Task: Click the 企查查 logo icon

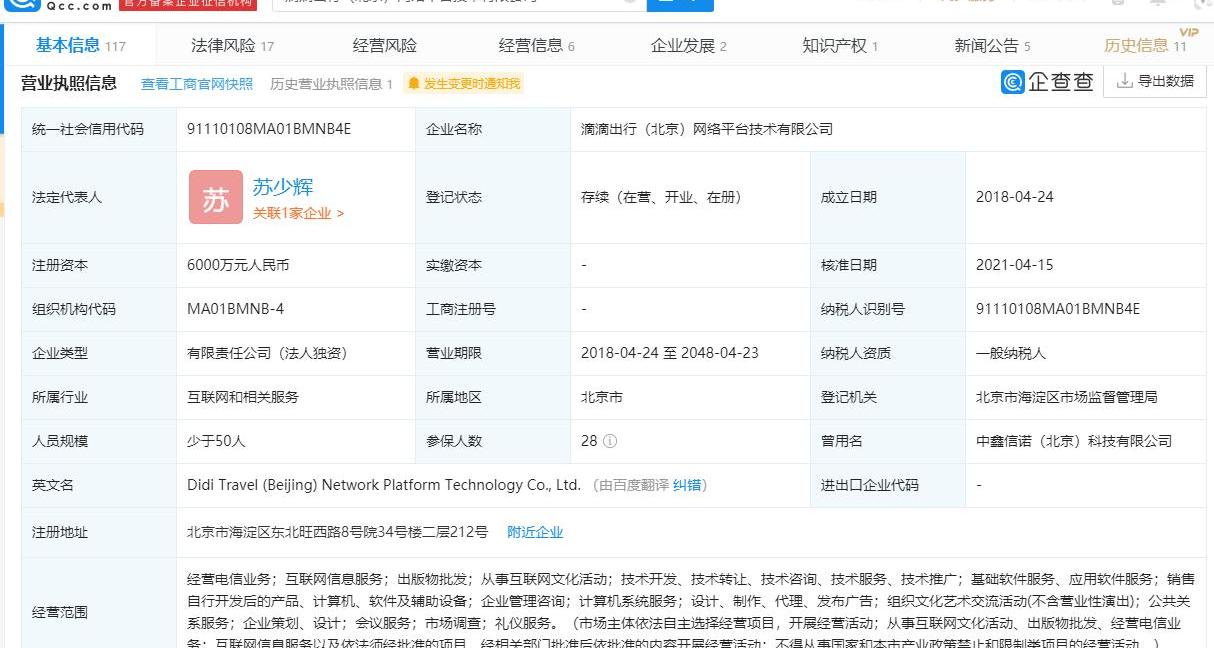Action: 1013,82
